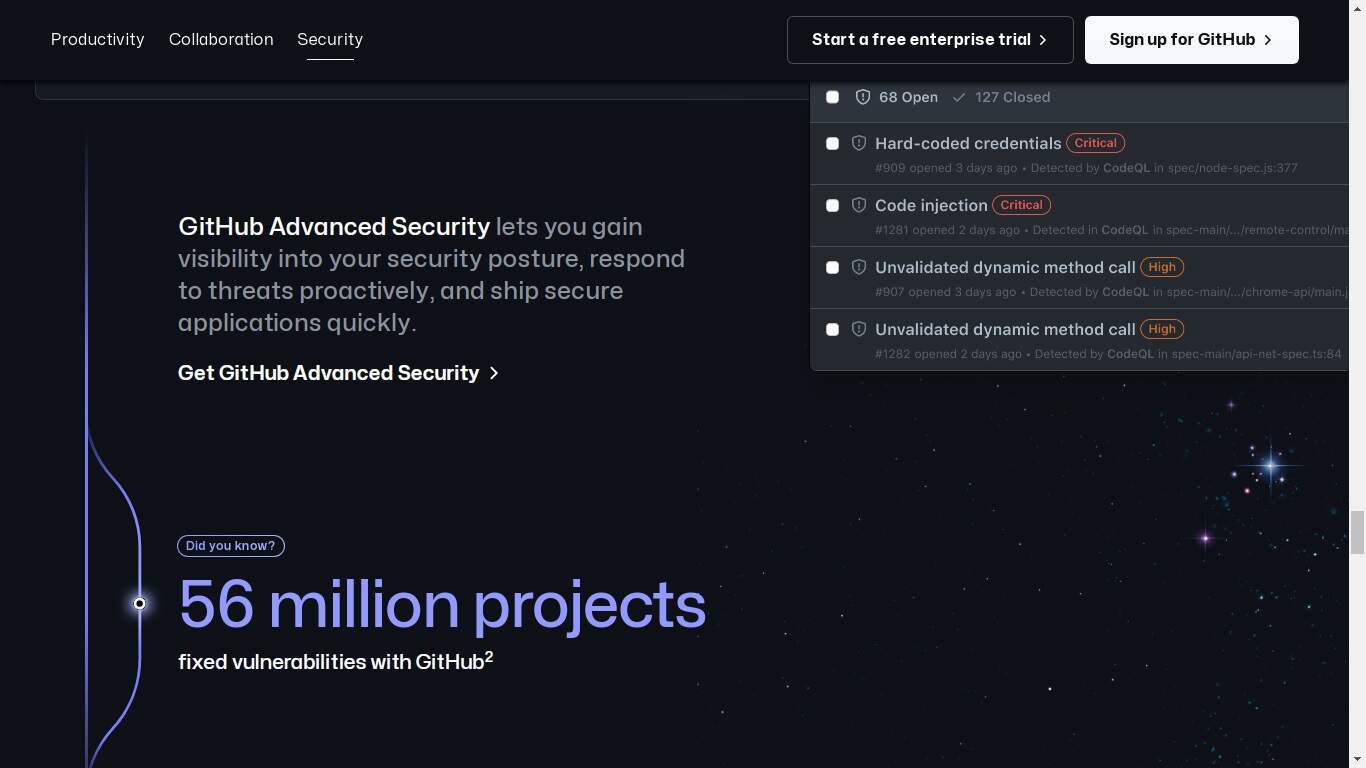Click checkmark icon beside 127 Closed
The image size is (1366, 768).
[x=959, y=97]
